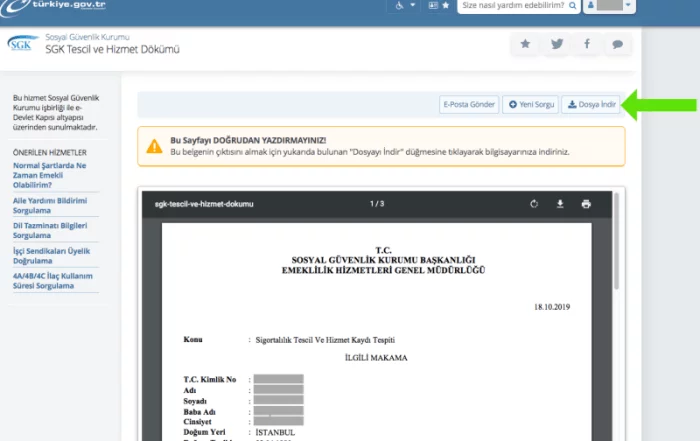This screenshot has width=700, height=441.
Task: Click the ID card icon in top bar
Action: (433, 5)
